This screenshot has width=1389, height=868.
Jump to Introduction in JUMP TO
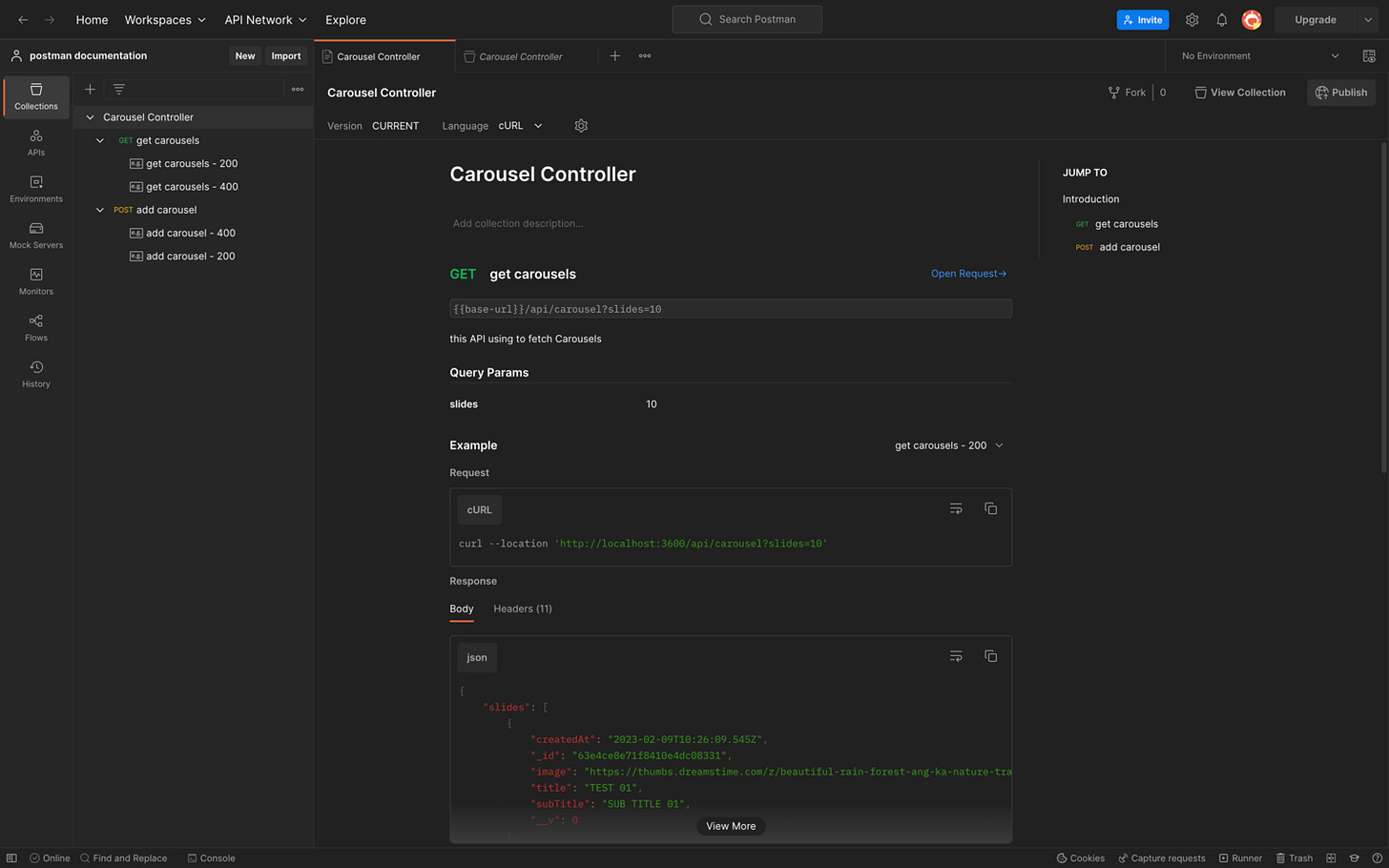pos(1090,199)
